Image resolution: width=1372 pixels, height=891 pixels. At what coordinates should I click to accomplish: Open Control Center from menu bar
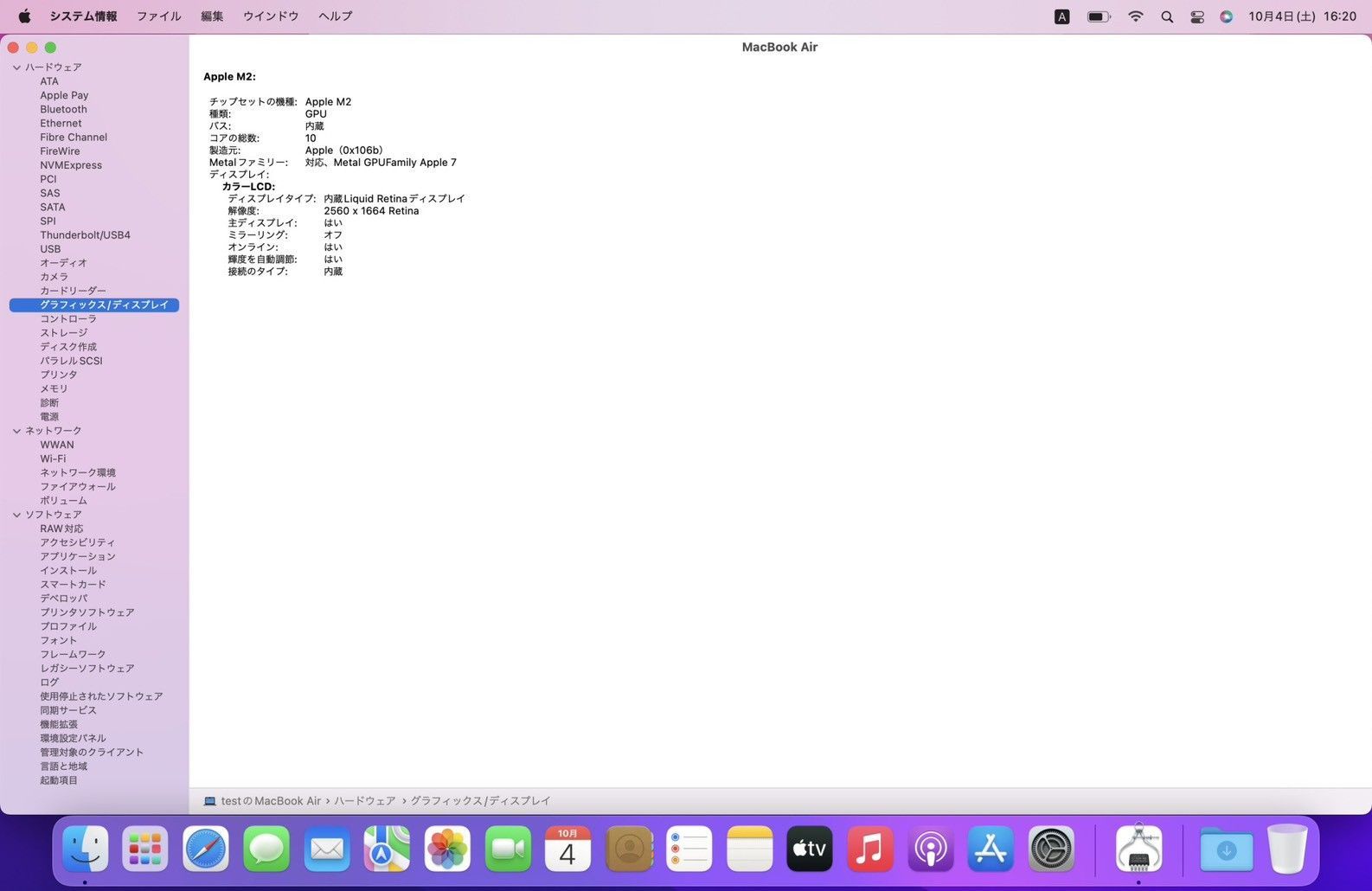point(1197,16)
